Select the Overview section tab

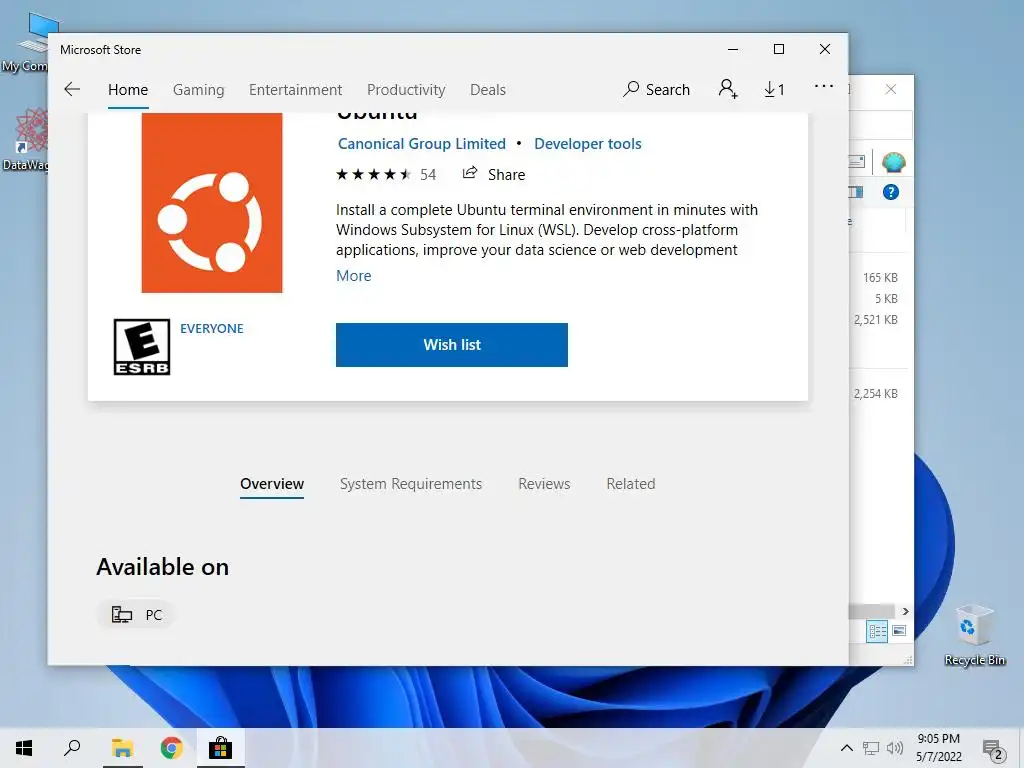(x=272, y=484)
